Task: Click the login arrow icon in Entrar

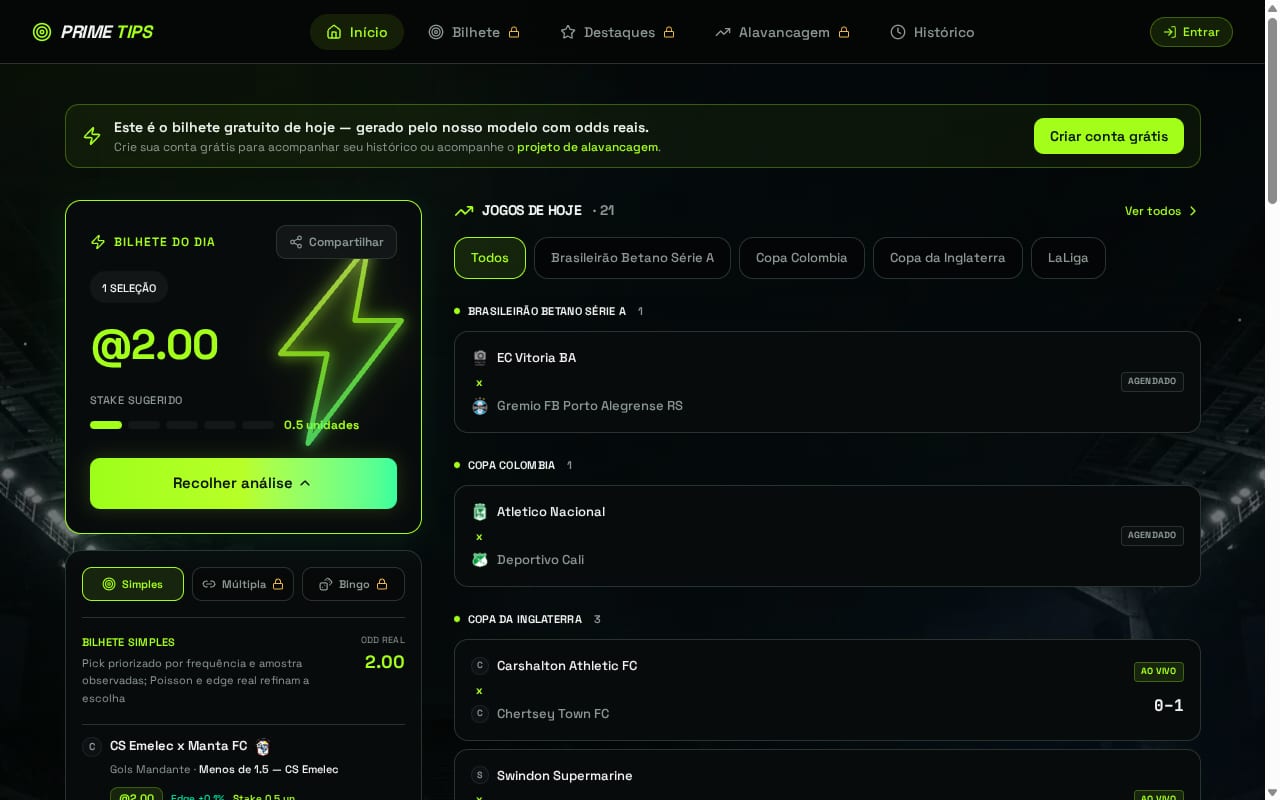Action: (1169, 32)
